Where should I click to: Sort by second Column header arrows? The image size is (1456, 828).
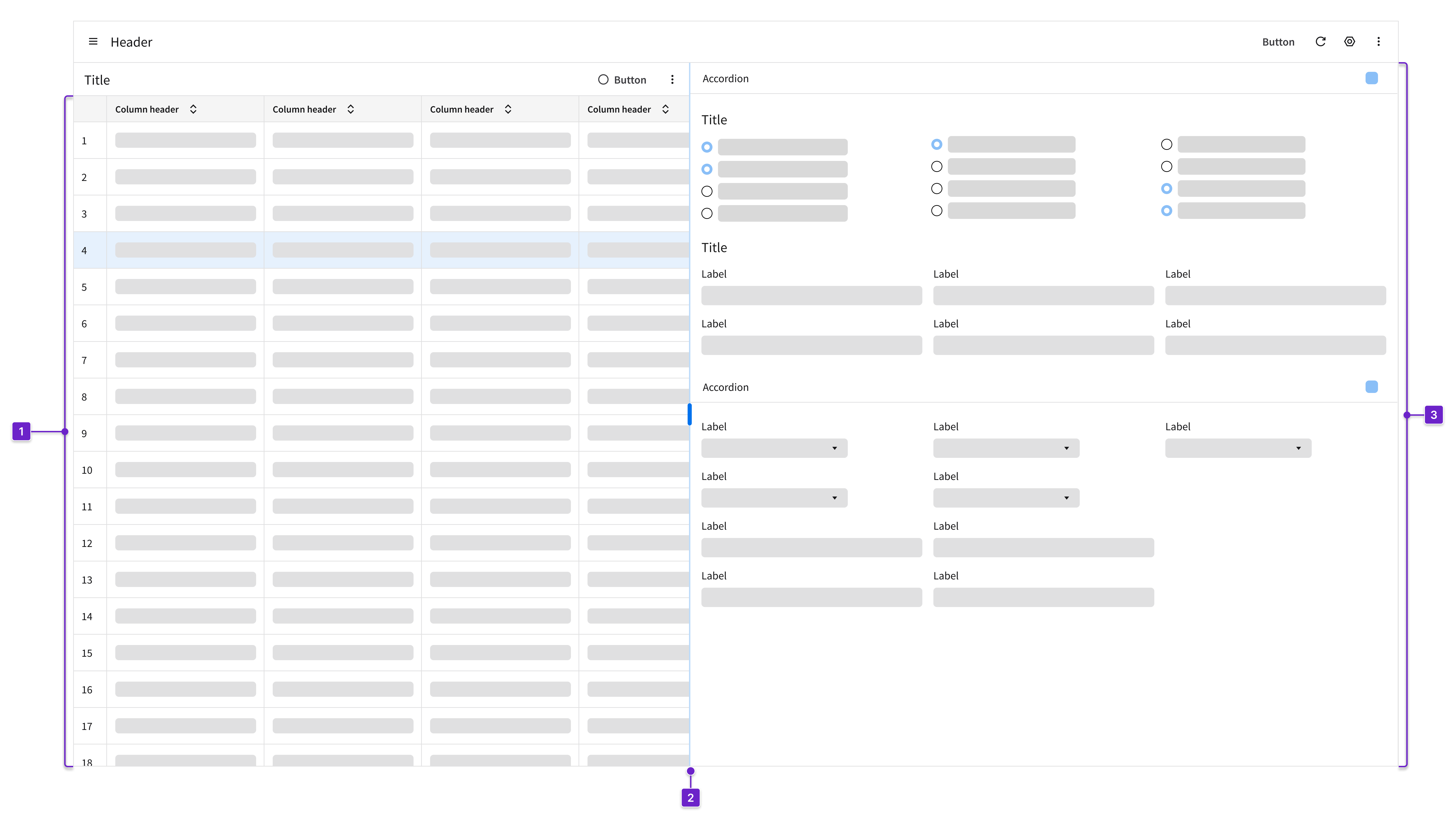click(351, 109)
